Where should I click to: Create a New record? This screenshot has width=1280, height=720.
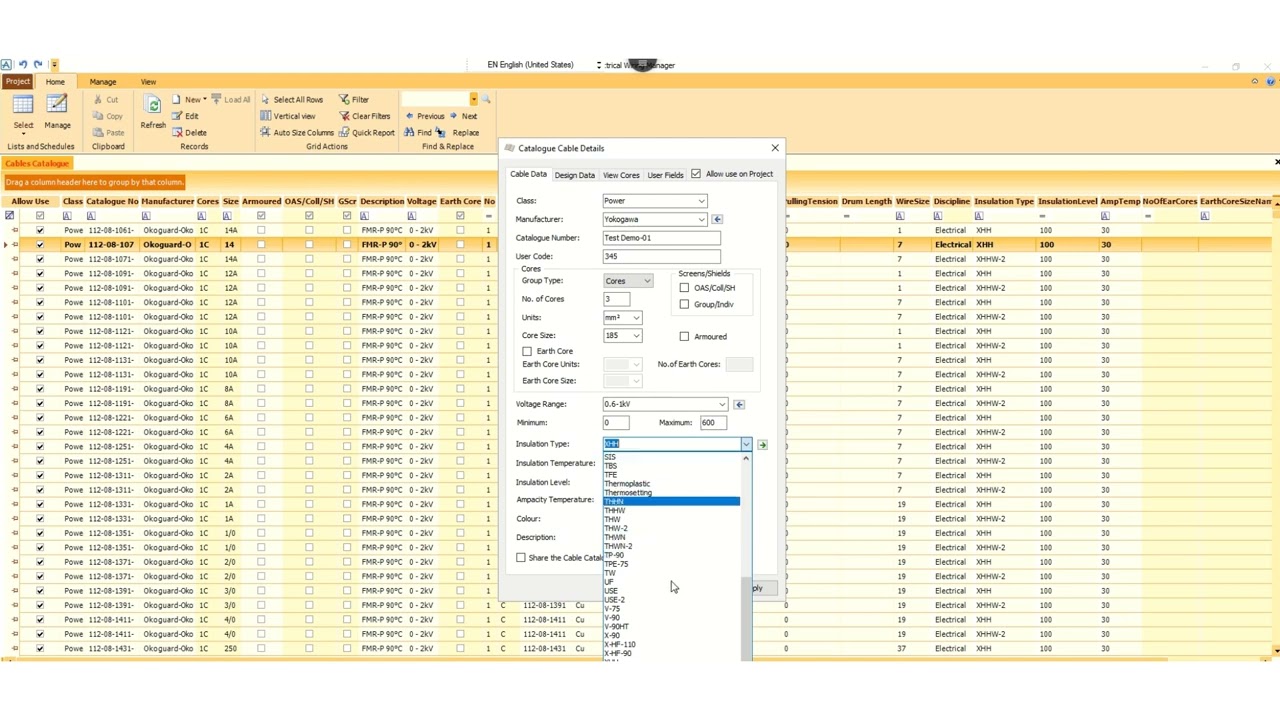(x=189, y=100)
